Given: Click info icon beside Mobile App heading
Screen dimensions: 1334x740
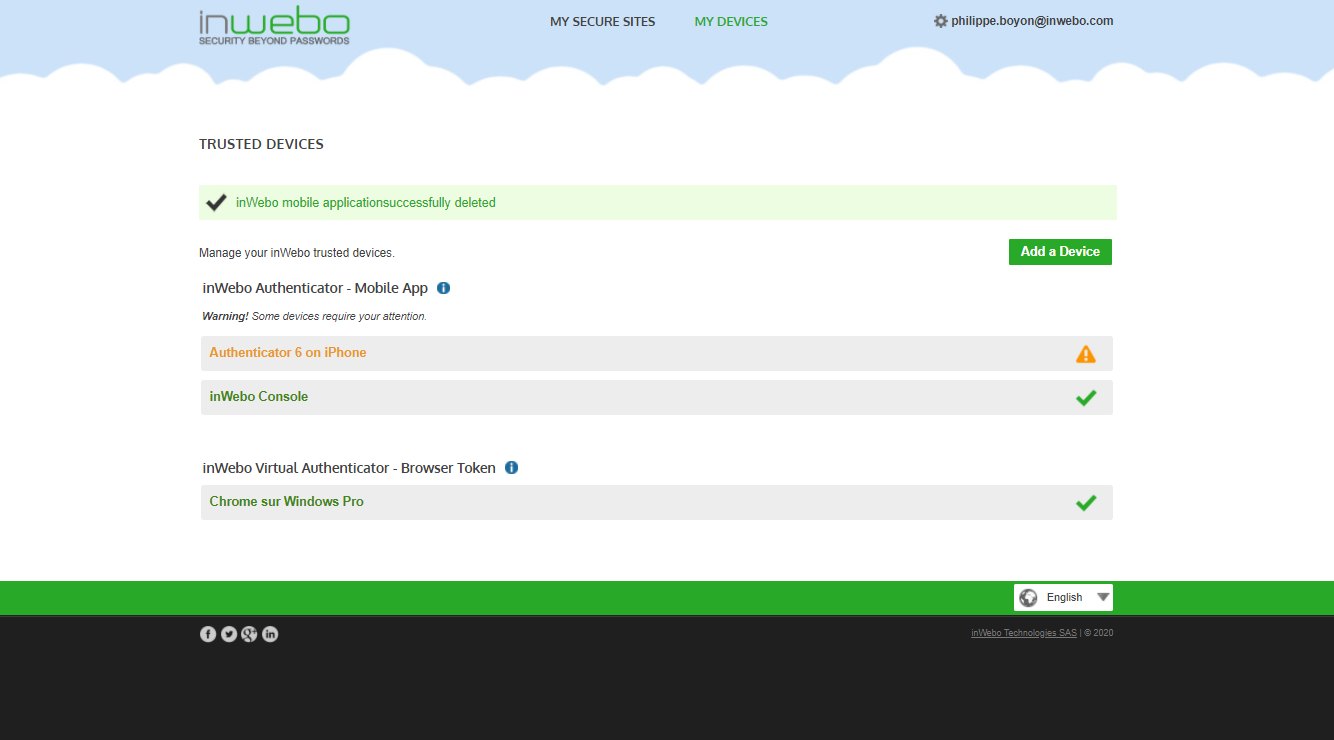Looking at the screenshot, I should 444,288.
